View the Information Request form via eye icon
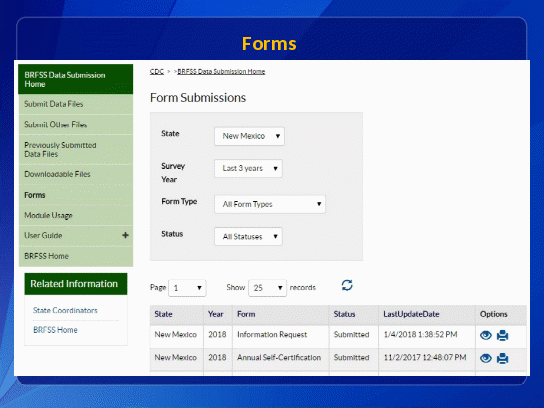This screenshot has width=544, height=408. (486, 335)
